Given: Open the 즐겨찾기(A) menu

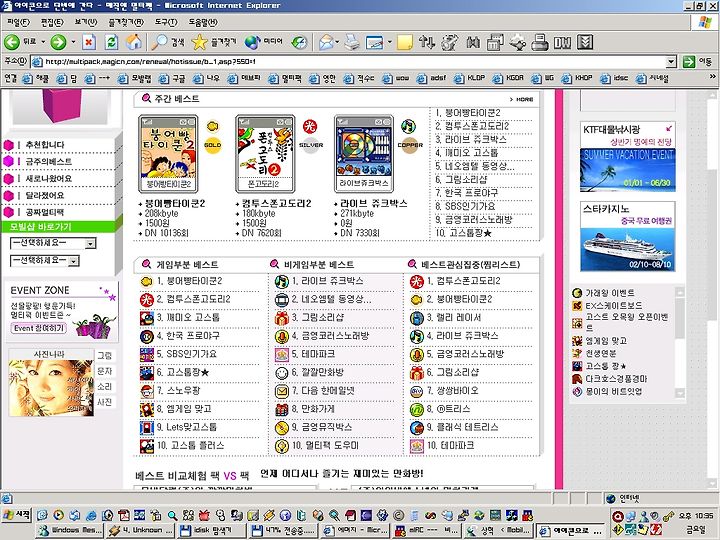Looking at the screenshot, I should click(x=126, y=22).
